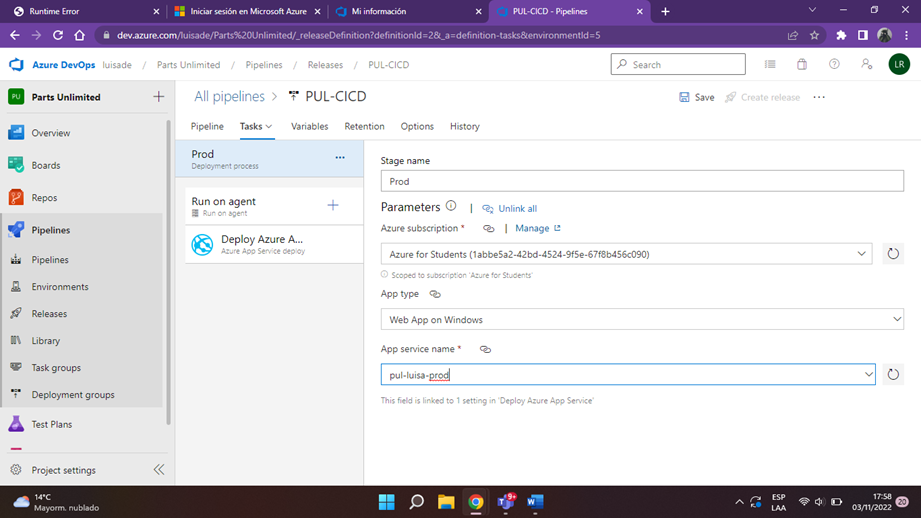Bookmark this page with star icon
The image size is (921, 518).
click(814, 35)
